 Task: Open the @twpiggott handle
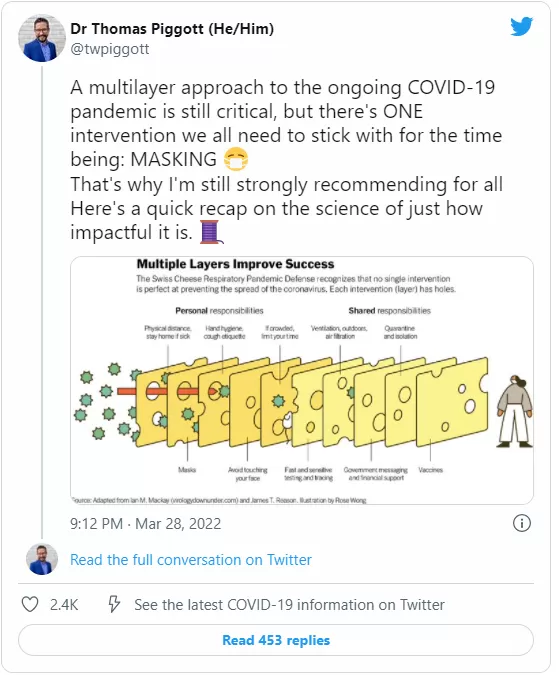click(x=110, y=49)
